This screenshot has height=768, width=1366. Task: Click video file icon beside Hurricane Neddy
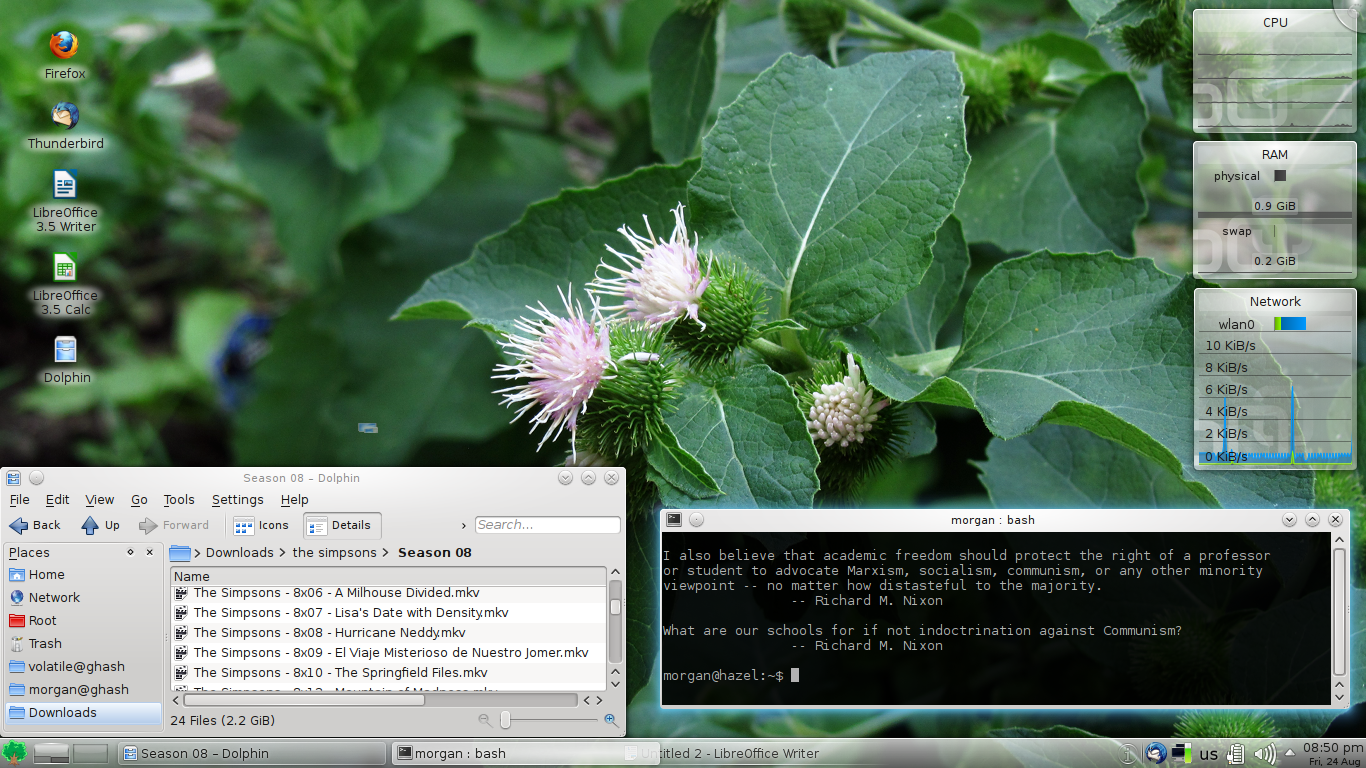coord(182,632)
